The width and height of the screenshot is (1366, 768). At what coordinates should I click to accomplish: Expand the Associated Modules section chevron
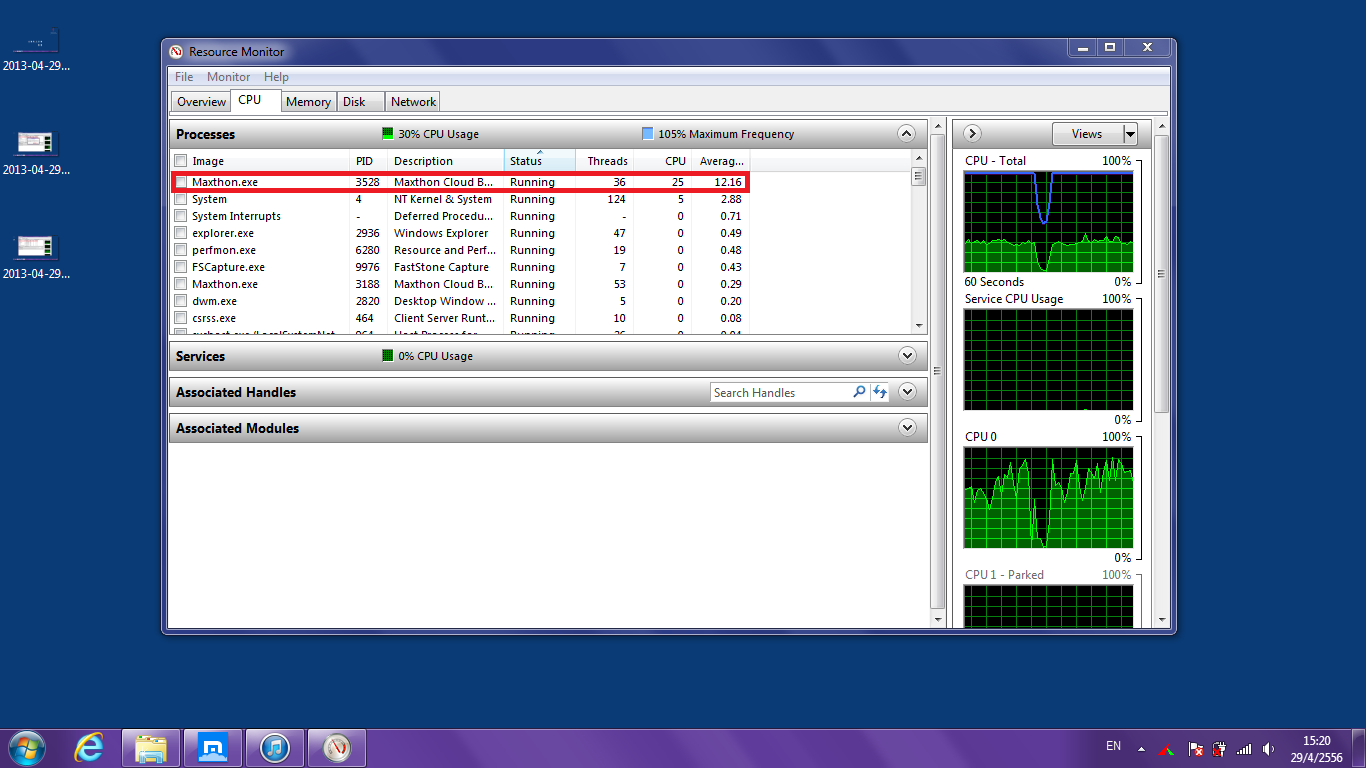[x=907, y=428]
